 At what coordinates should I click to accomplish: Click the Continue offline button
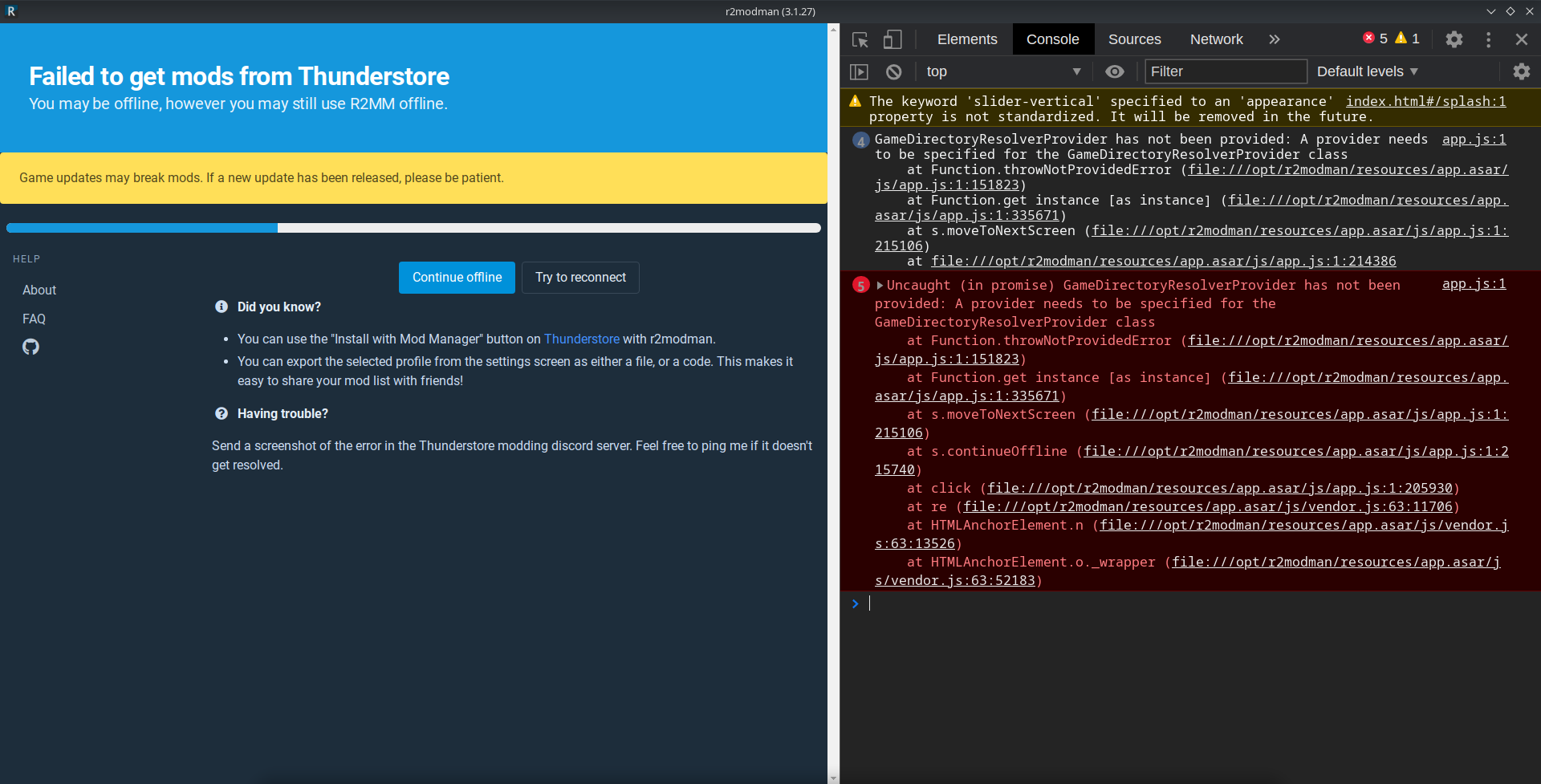[457, 278]
